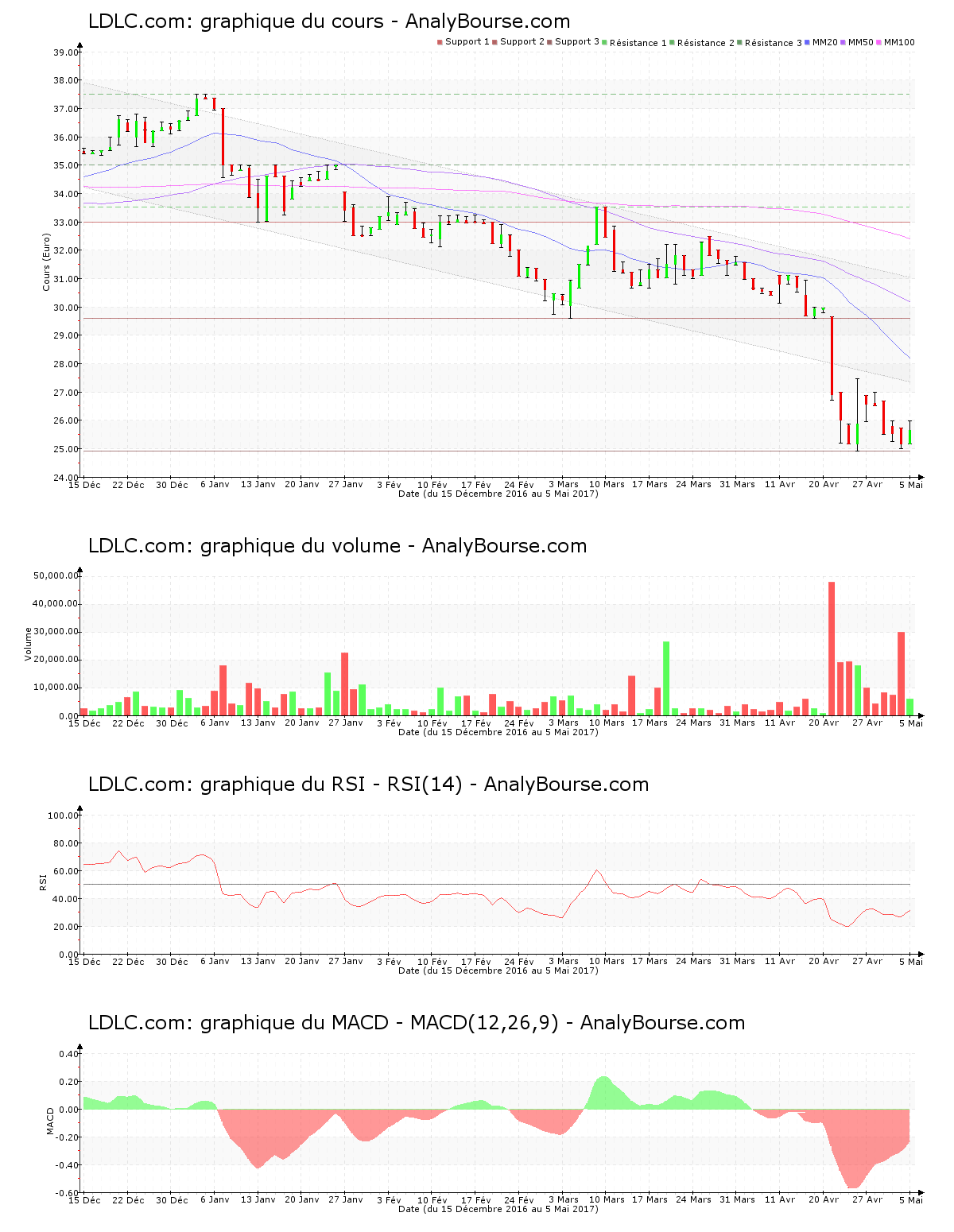Click '20 Avr' label under the RSI chart
Viewport: 954px width, 1232px height.
coord(824,961)
